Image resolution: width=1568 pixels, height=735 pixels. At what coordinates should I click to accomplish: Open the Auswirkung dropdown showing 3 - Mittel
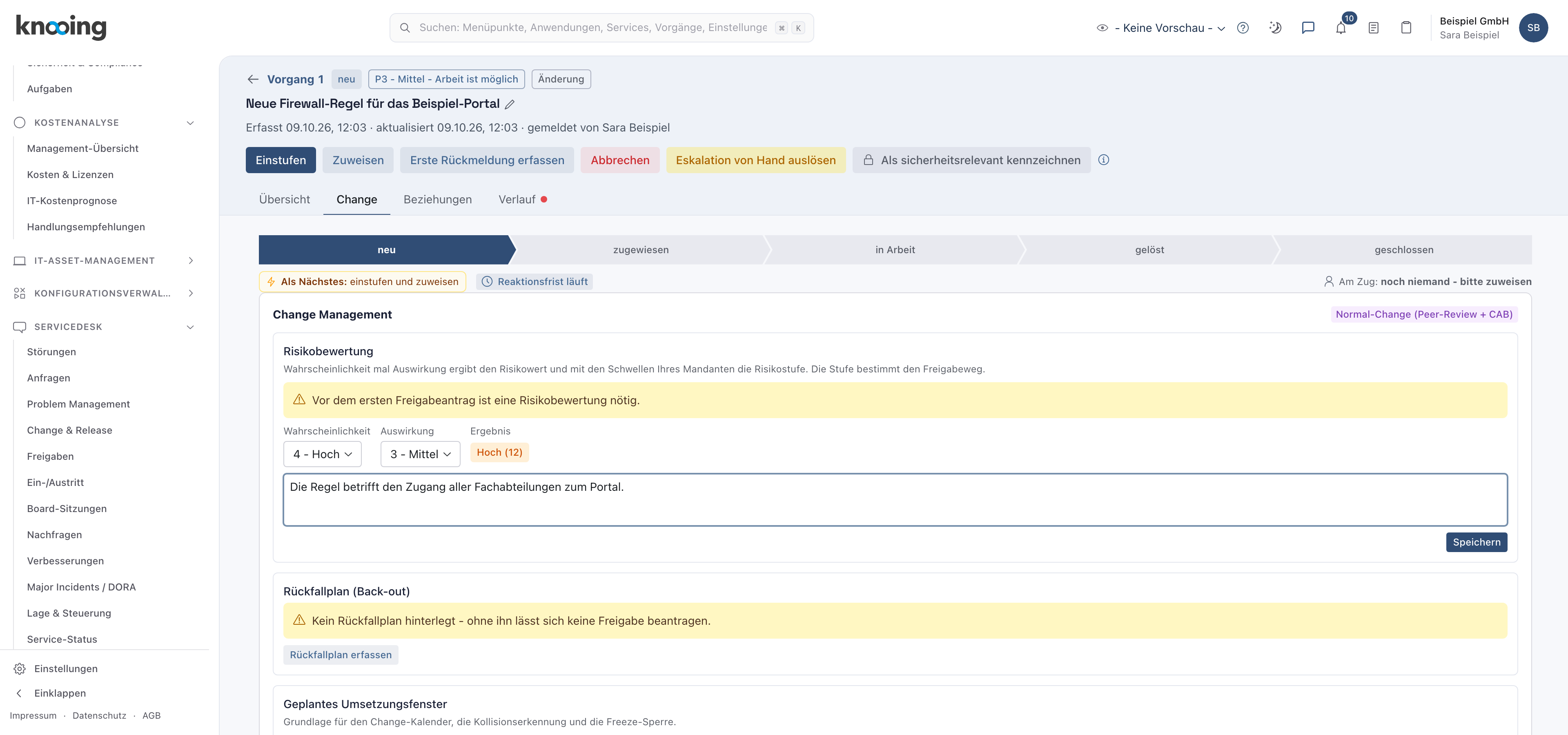[420, 454]
